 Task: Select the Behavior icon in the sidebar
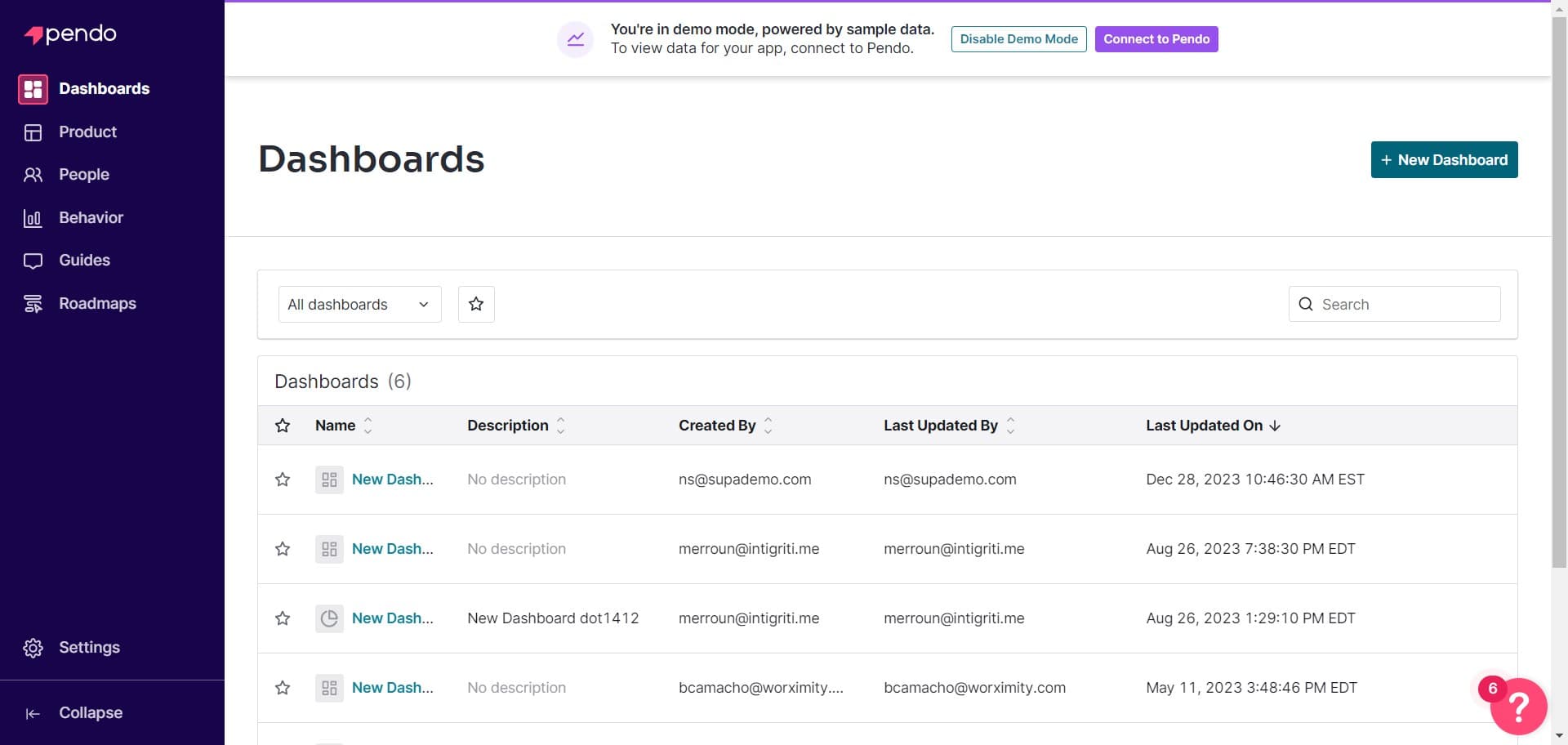[33, 218]
